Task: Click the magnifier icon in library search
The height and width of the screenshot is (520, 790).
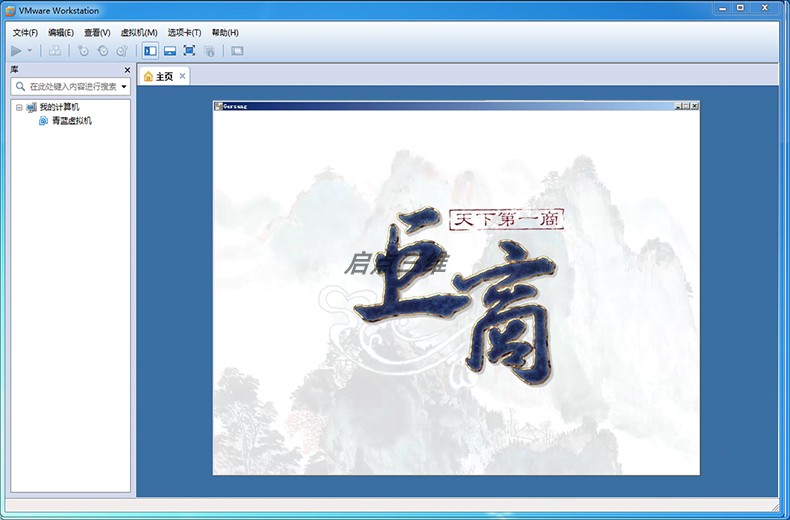Action: (20, 87)
